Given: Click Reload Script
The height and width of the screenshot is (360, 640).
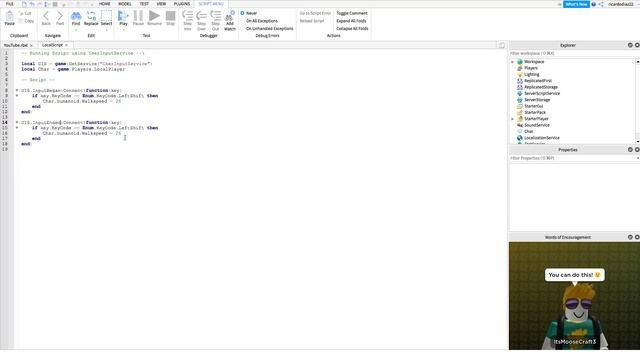Looking at the screenshot, I should tap(312, 21).
